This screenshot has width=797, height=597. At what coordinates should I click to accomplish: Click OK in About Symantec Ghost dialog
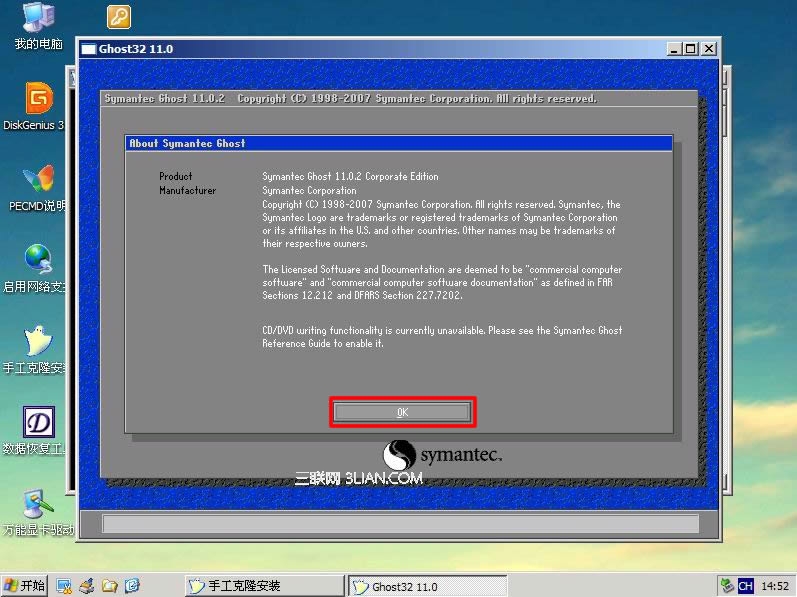[402, 412]
